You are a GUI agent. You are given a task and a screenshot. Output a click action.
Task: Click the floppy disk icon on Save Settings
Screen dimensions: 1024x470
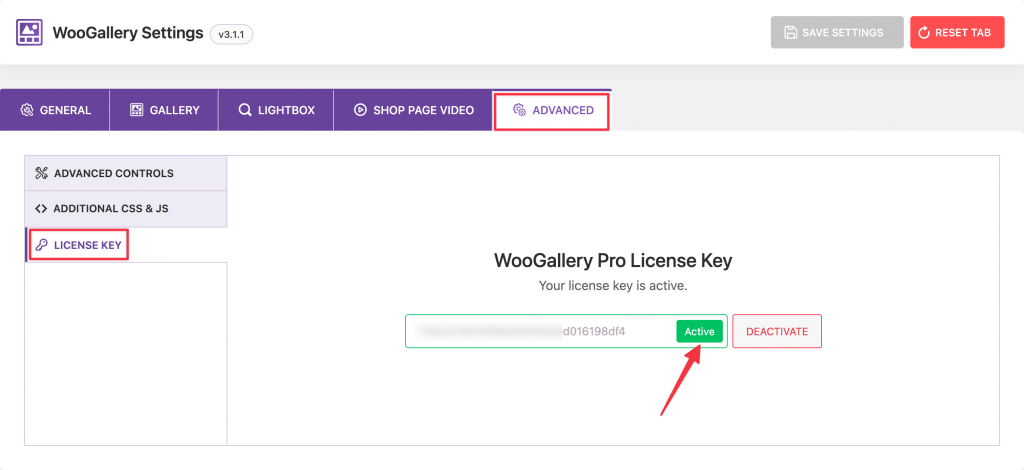790,33
